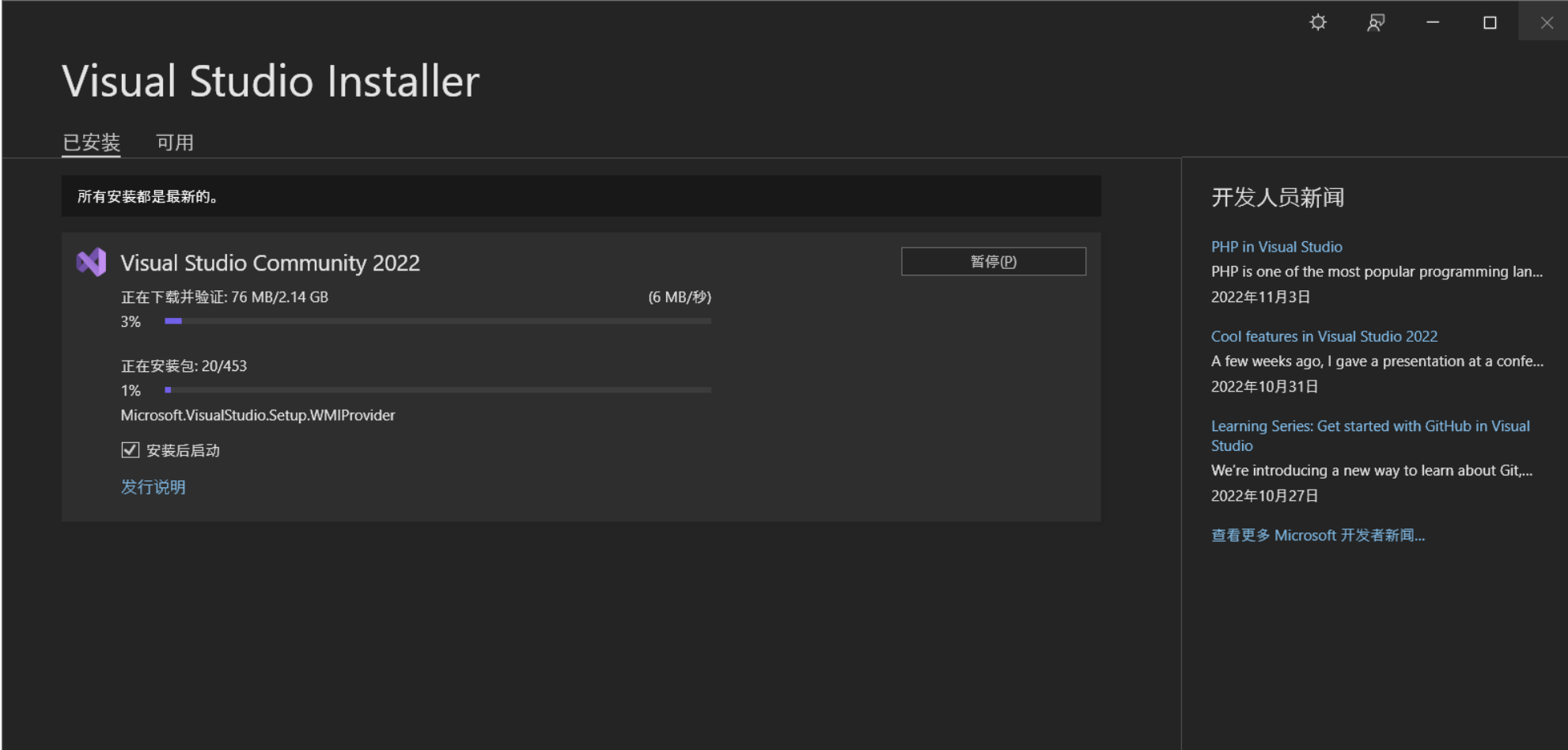
Task: Click the 1% install percentage label
Action: coord(131,391)
